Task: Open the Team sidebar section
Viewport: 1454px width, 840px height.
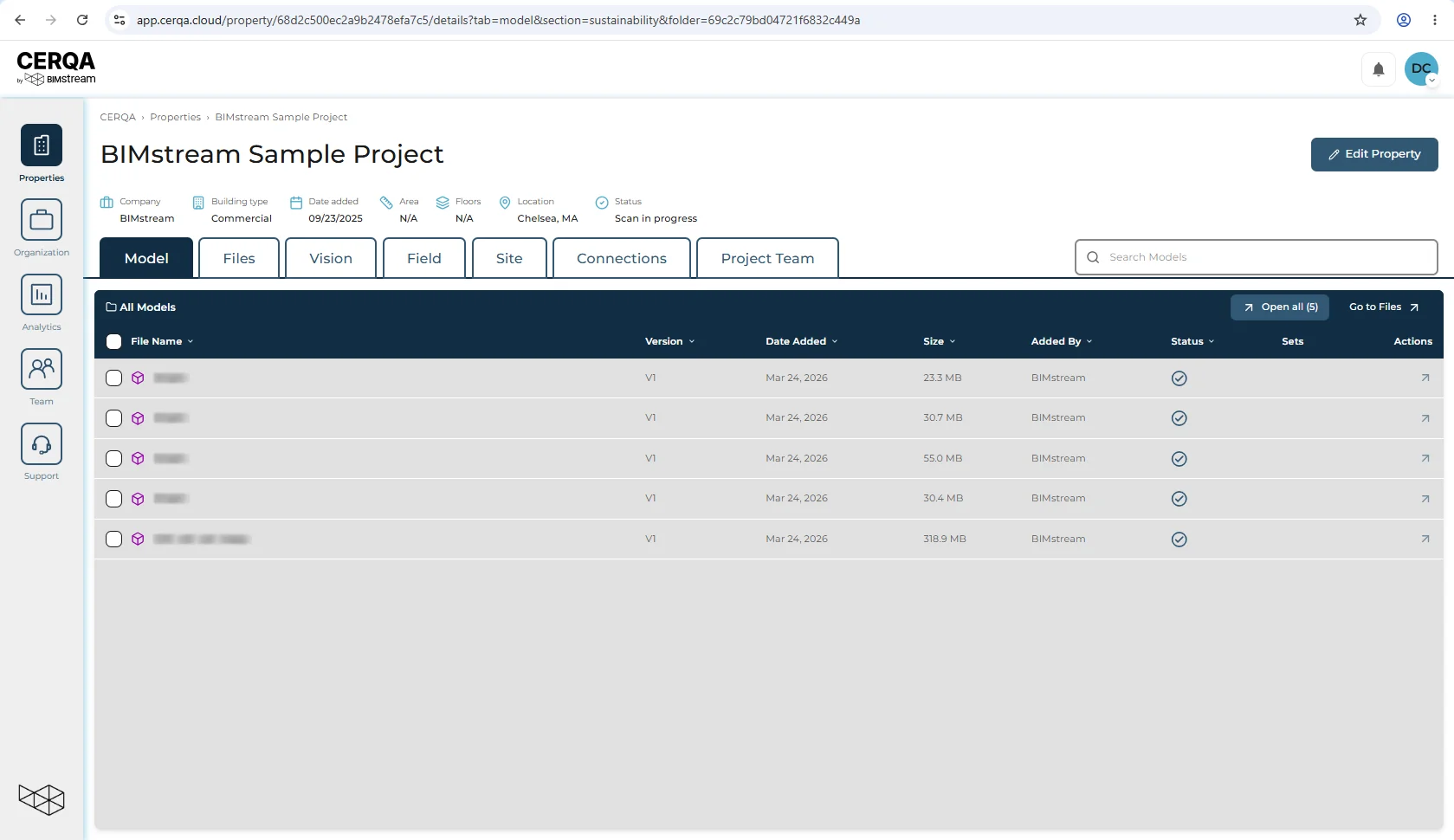Action: [42, 377]
